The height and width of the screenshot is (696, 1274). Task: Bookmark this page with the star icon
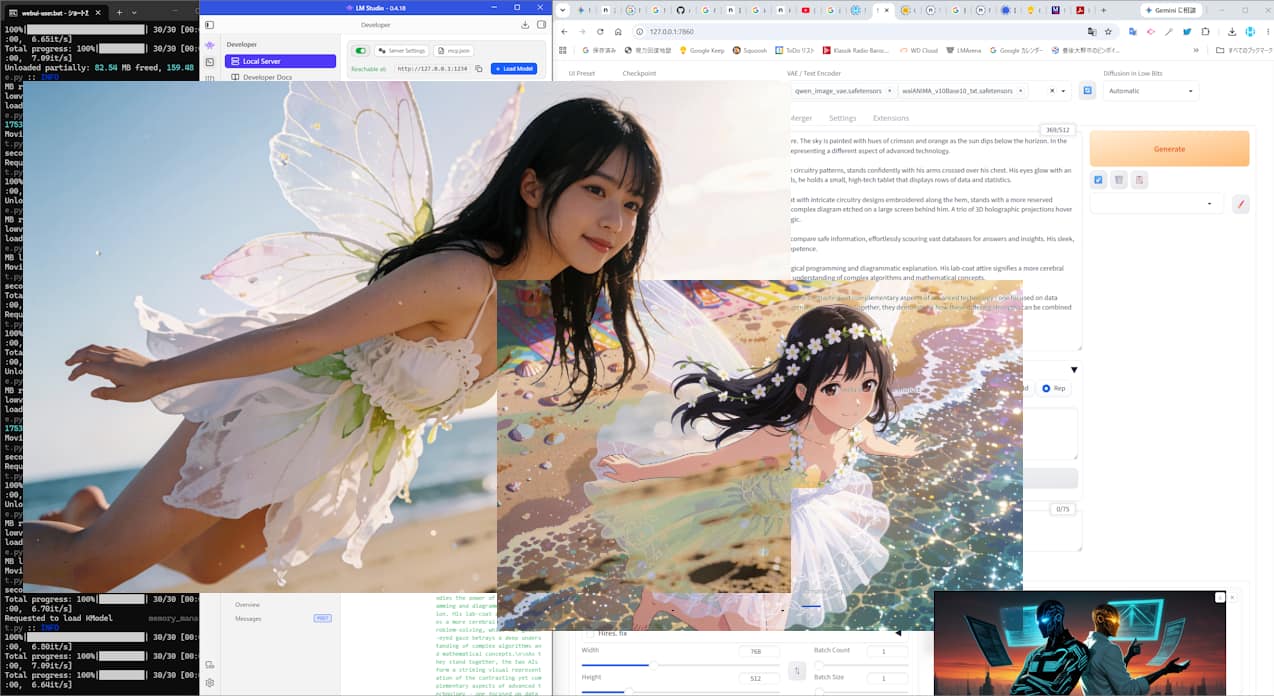pyautogui.click(x=1110, y=31)
